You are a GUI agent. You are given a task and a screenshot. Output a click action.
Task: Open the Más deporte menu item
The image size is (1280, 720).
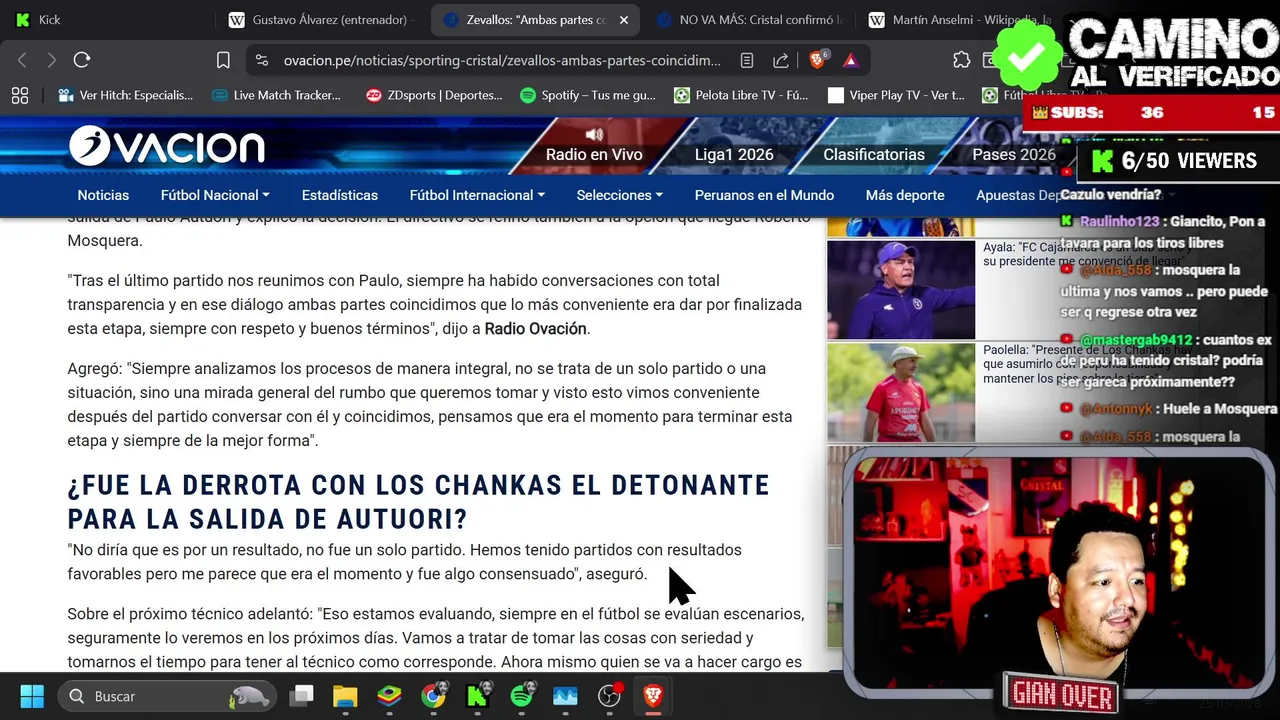[x=905, y=195]
